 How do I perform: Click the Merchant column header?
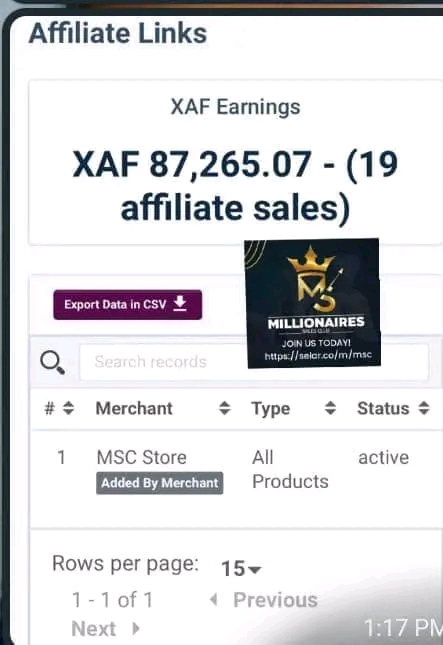pyautogui.click(x=134, y=408)
